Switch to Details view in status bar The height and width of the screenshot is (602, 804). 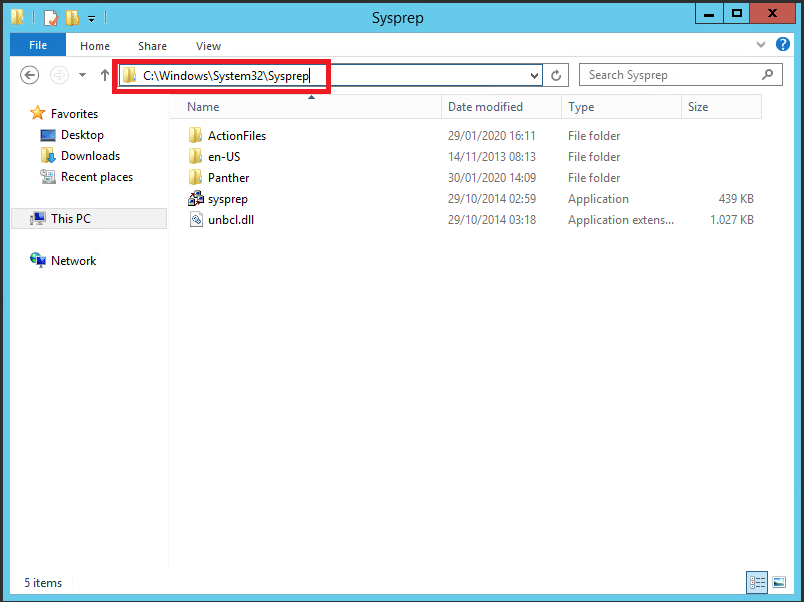757,582
